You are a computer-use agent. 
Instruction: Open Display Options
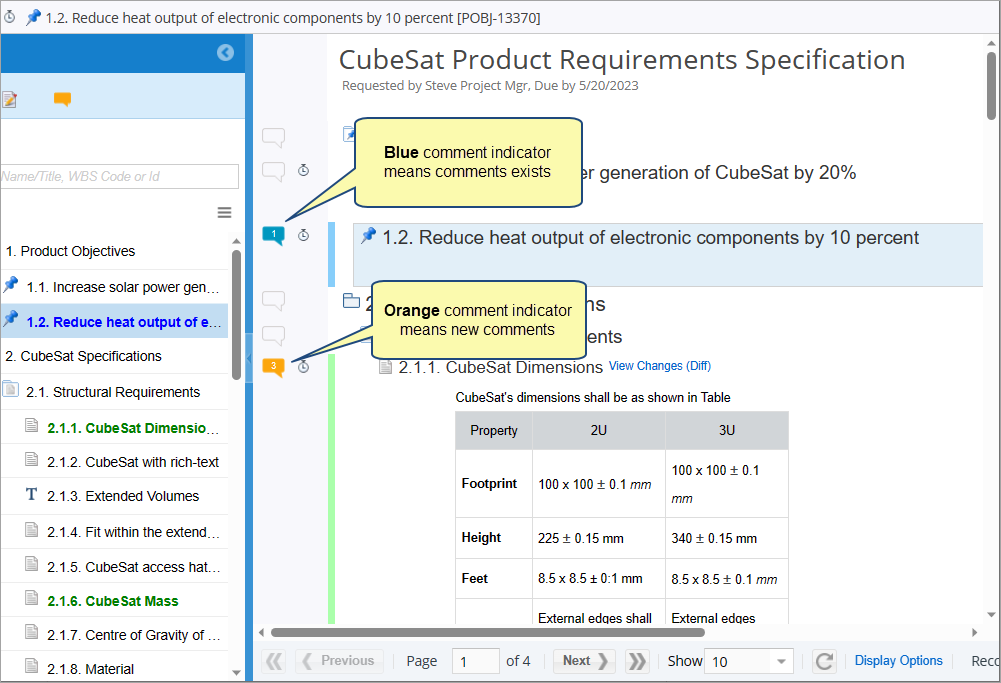pos(898,661)
